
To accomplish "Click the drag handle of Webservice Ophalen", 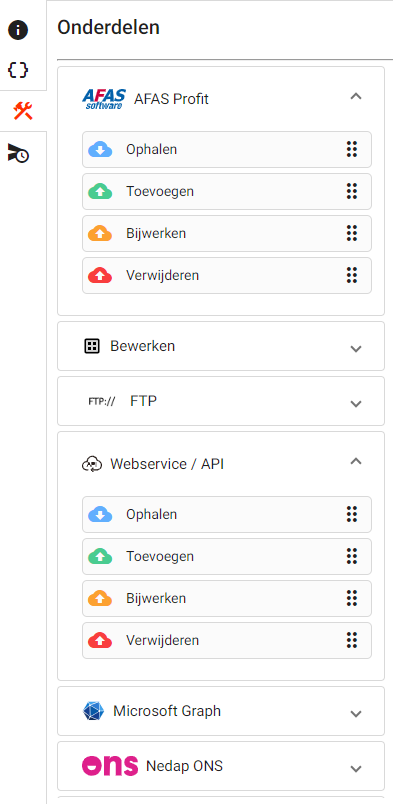I will coord(351,514).
